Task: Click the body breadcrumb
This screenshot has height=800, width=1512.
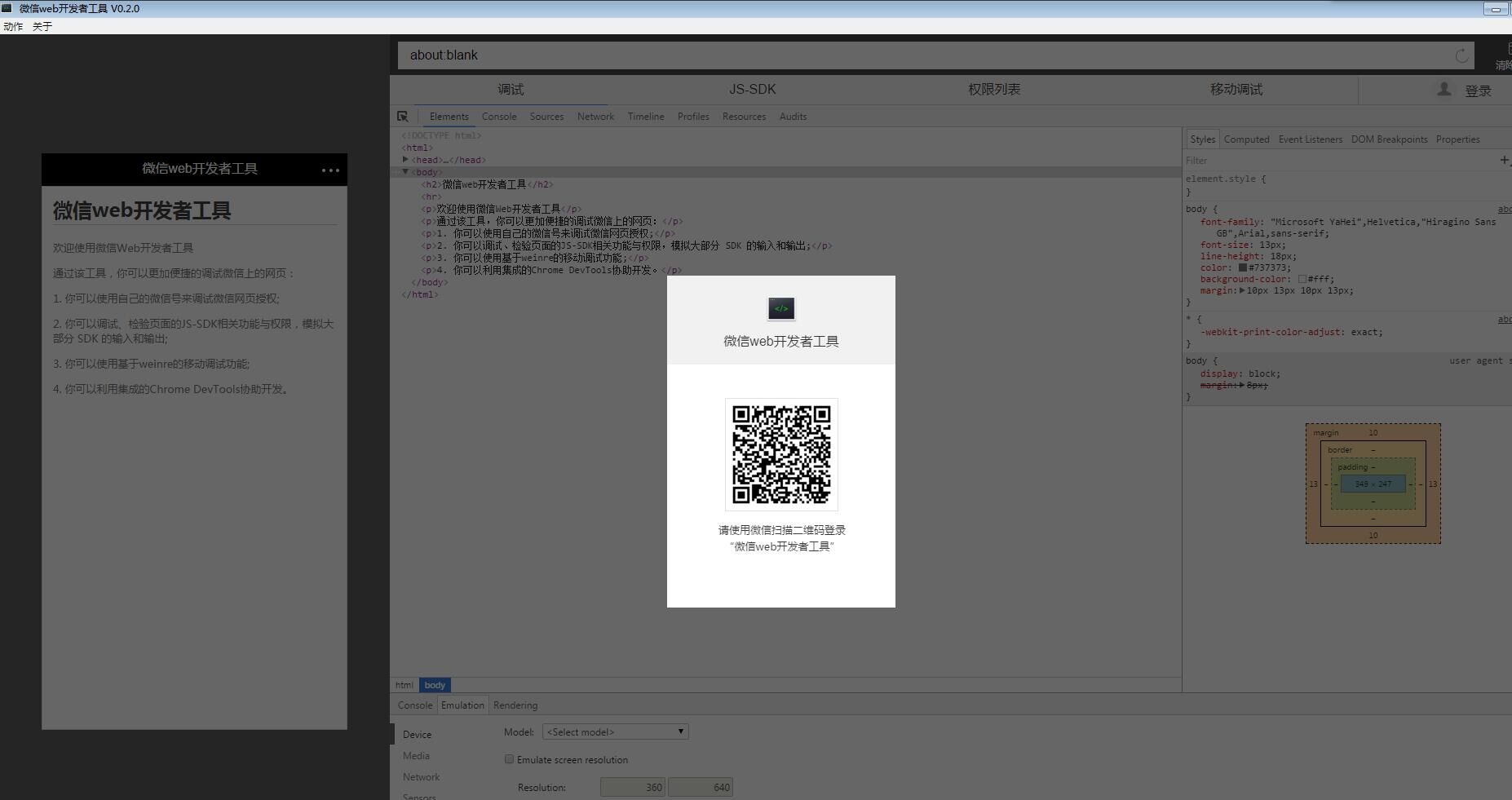Action: 435,685
